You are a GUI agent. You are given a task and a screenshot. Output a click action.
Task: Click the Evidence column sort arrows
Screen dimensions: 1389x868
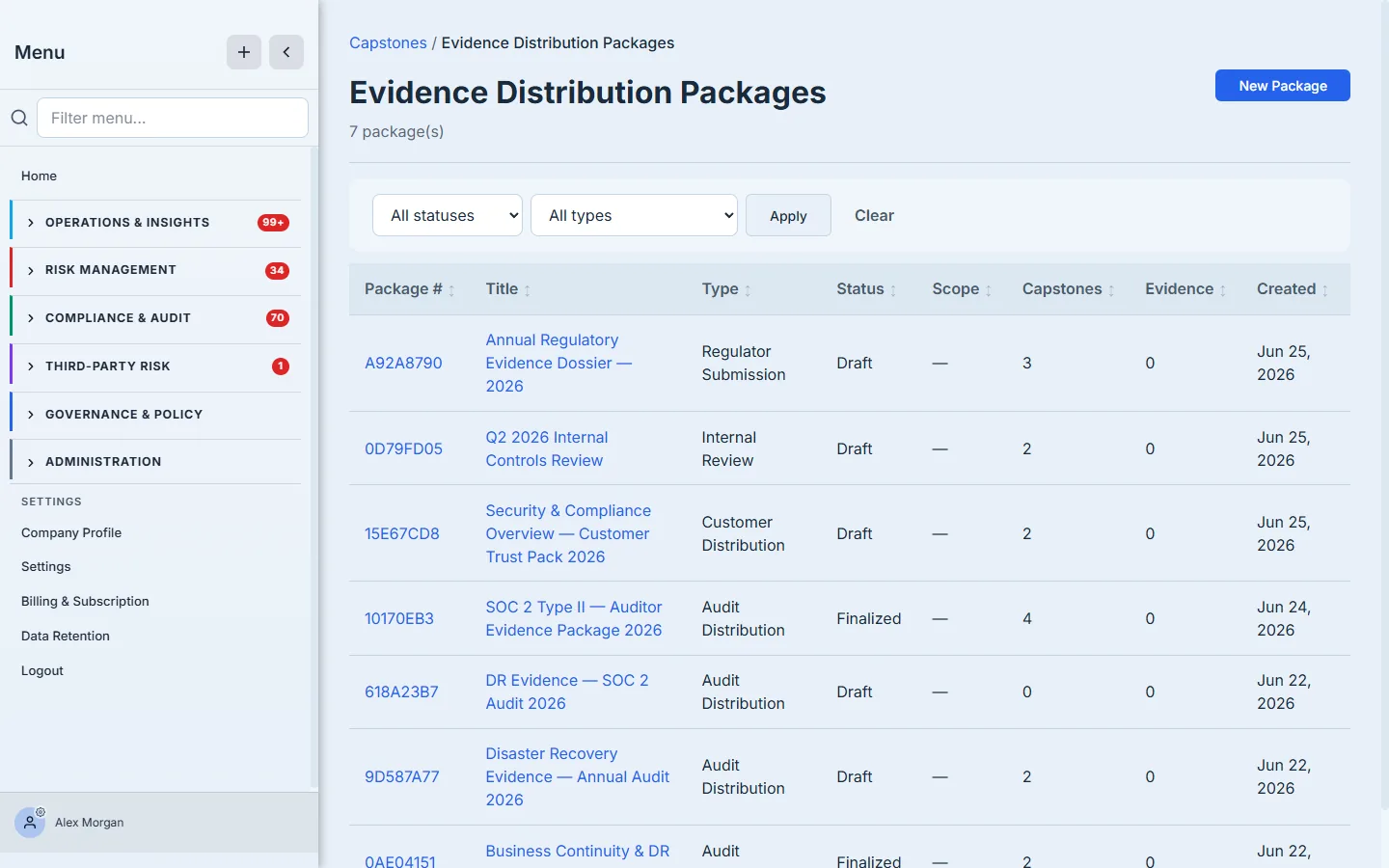click(x=1223, y=290)
